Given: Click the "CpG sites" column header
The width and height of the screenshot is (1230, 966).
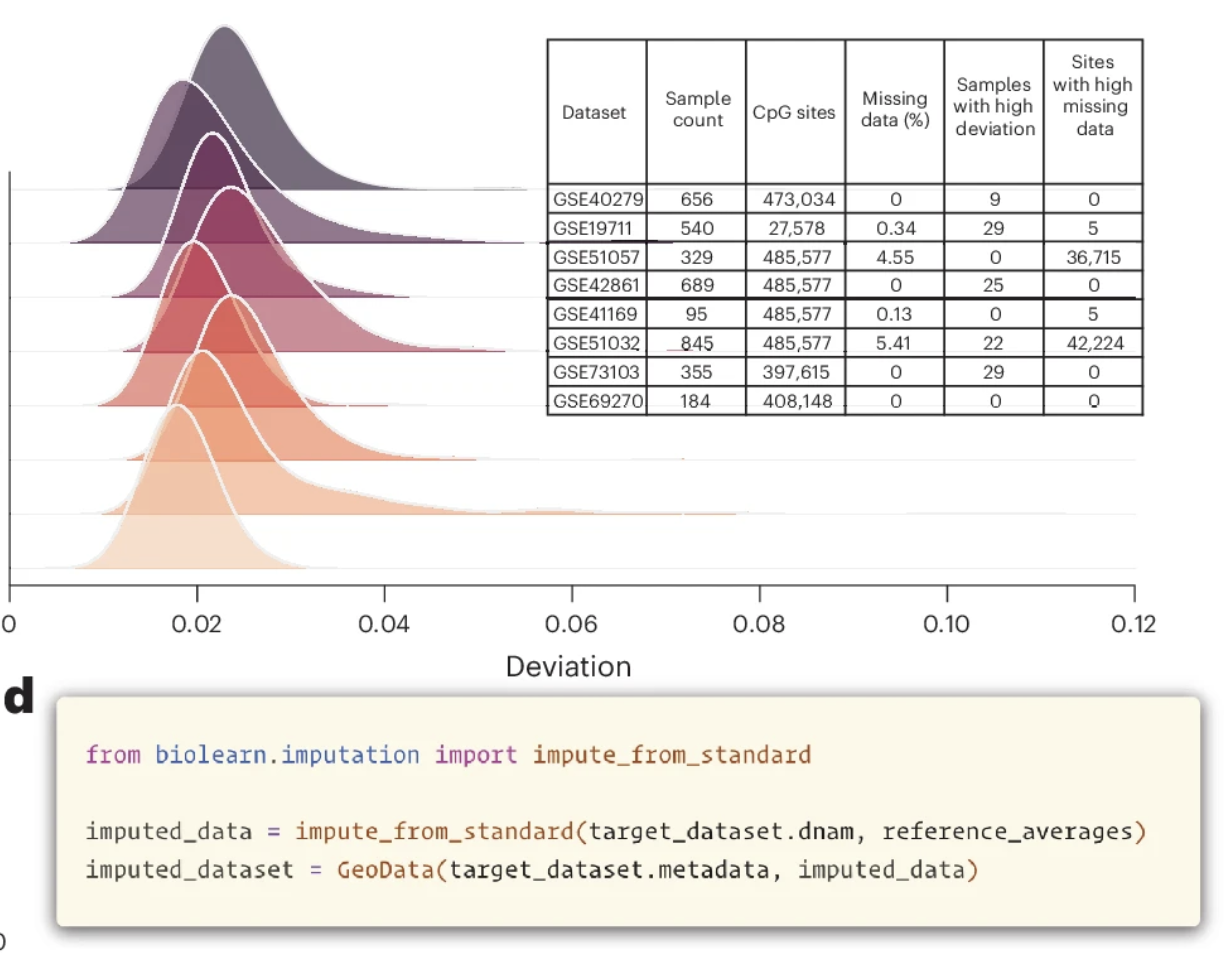Looking at the screenshot, I should click(794, 112).
